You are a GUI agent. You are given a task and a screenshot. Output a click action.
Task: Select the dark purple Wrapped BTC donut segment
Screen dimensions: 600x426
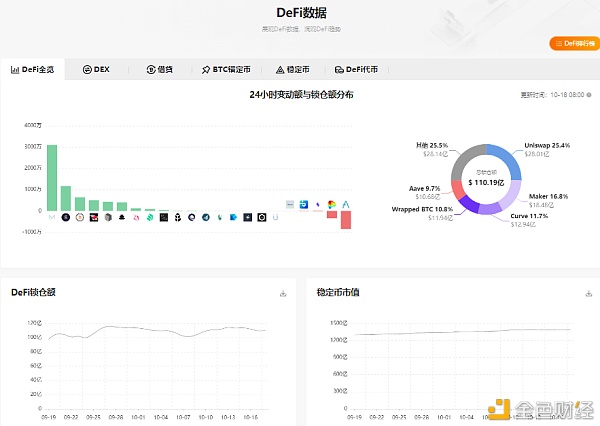click(x=468, y=204)
